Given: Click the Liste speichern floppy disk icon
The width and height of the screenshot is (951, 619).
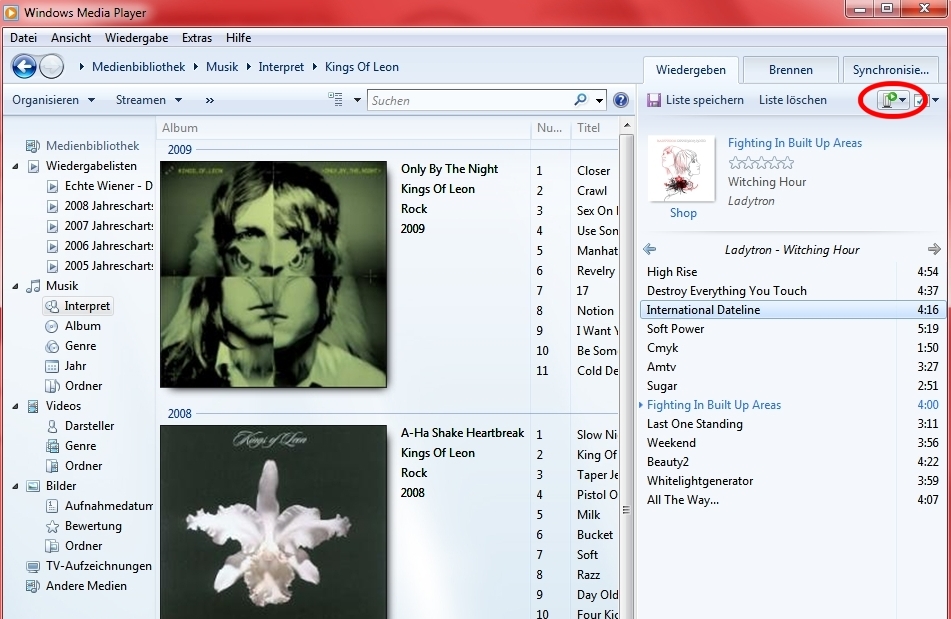Looking at the screenshot, I should point(654,100).
